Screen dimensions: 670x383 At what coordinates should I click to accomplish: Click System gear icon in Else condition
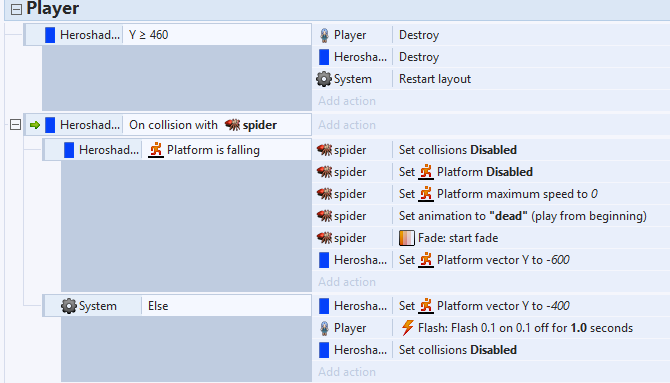click(69, 306)
